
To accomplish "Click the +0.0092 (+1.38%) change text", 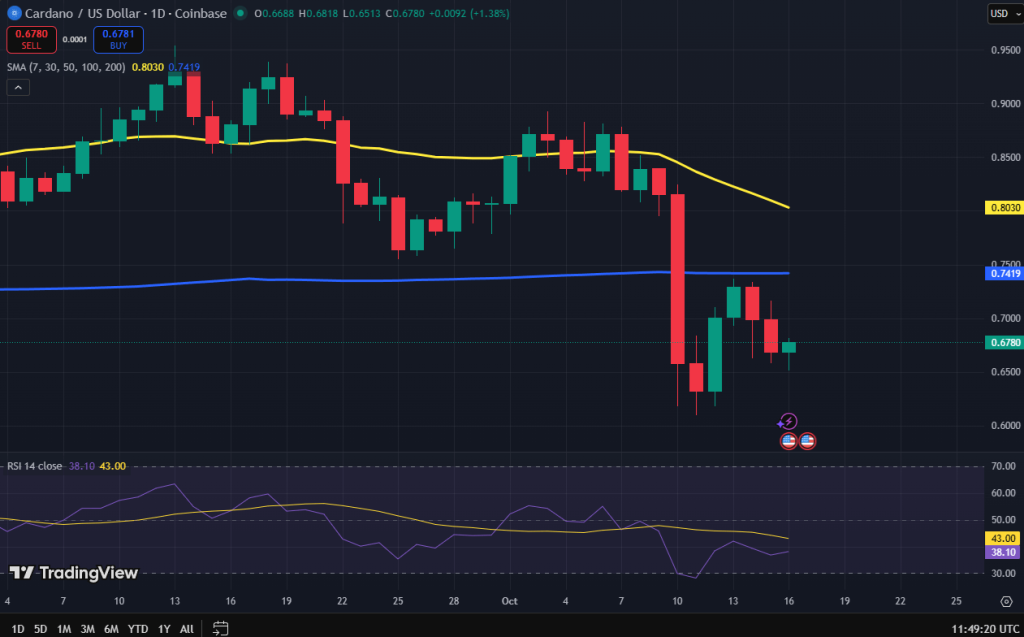I will pos(469,13).
